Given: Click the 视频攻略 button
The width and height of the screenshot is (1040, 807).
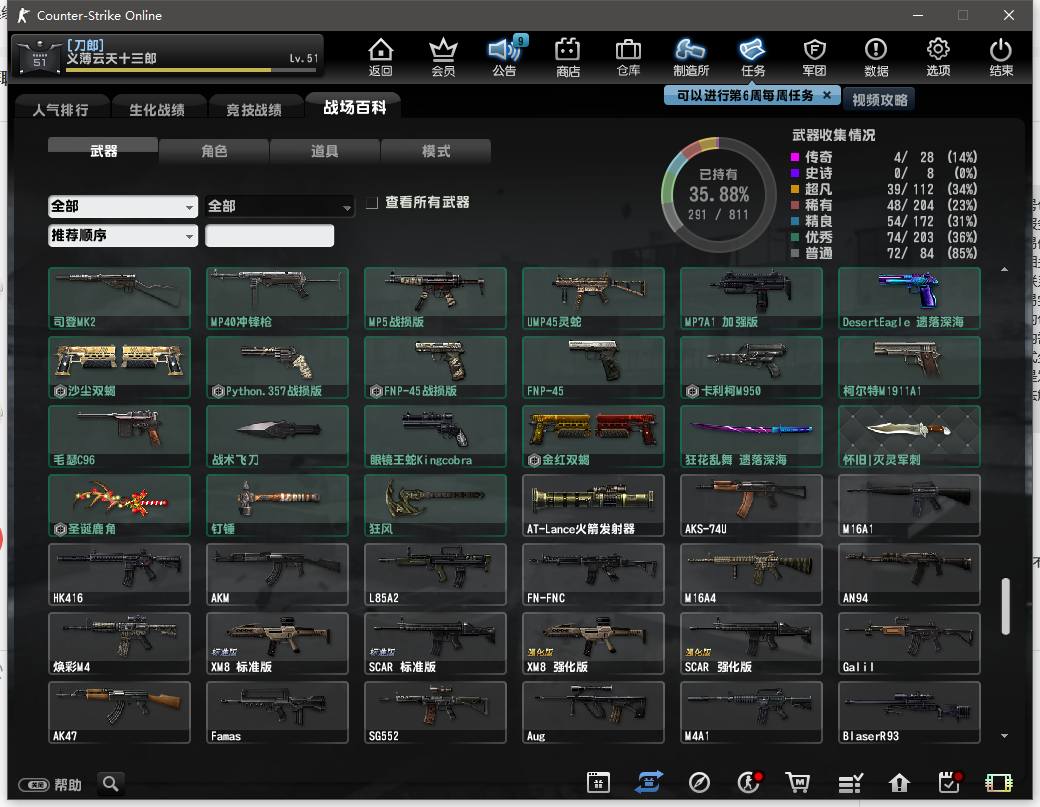Looking at the screenshot, I should coord(879,99).
